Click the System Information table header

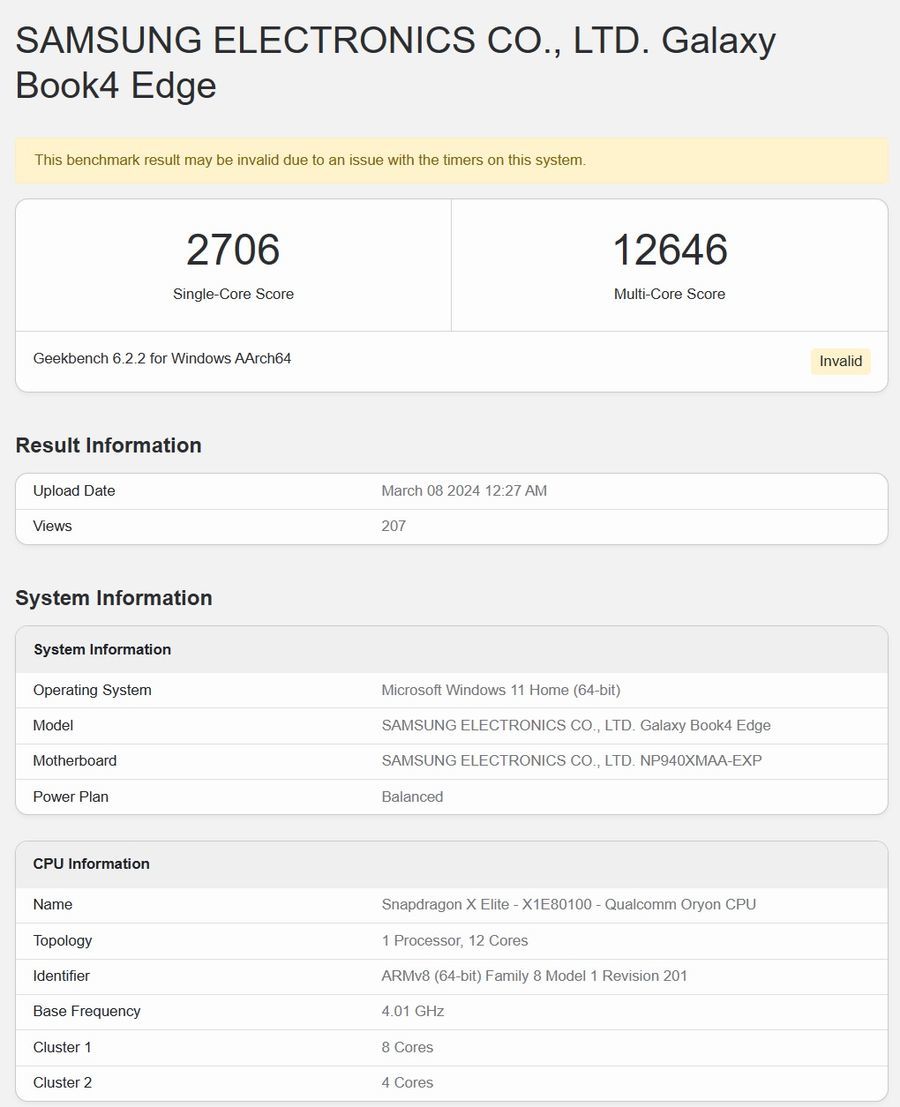tap(102, 650)
